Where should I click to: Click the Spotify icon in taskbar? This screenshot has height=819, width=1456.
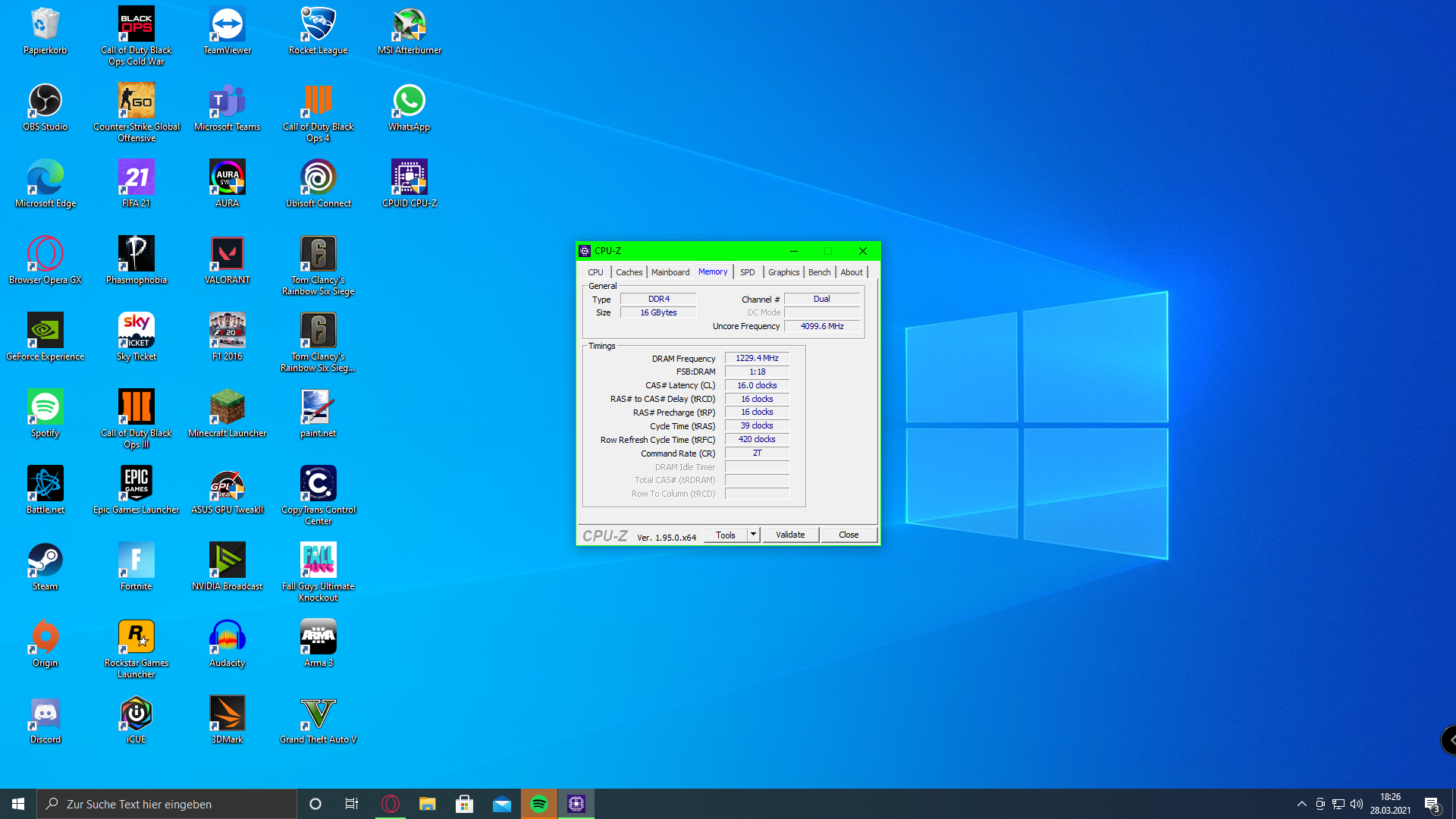point(539,804)
